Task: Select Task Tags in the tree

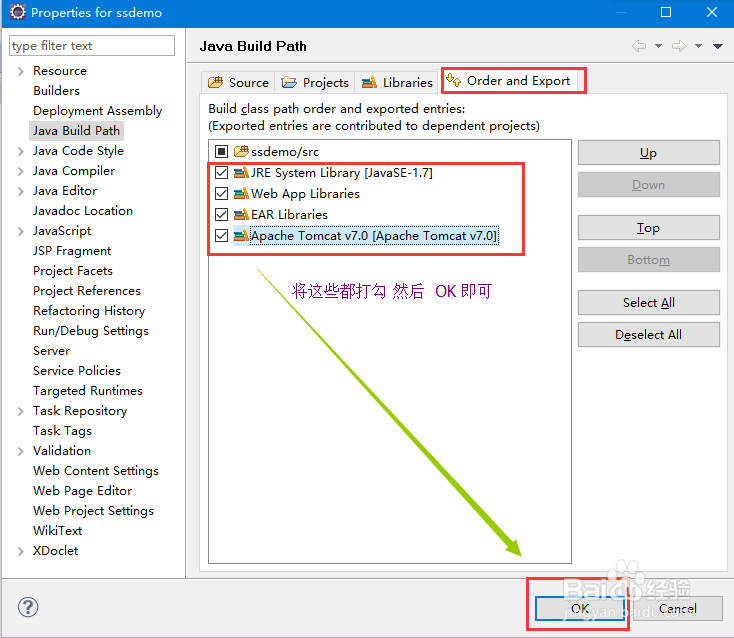Action: [62, 431]
